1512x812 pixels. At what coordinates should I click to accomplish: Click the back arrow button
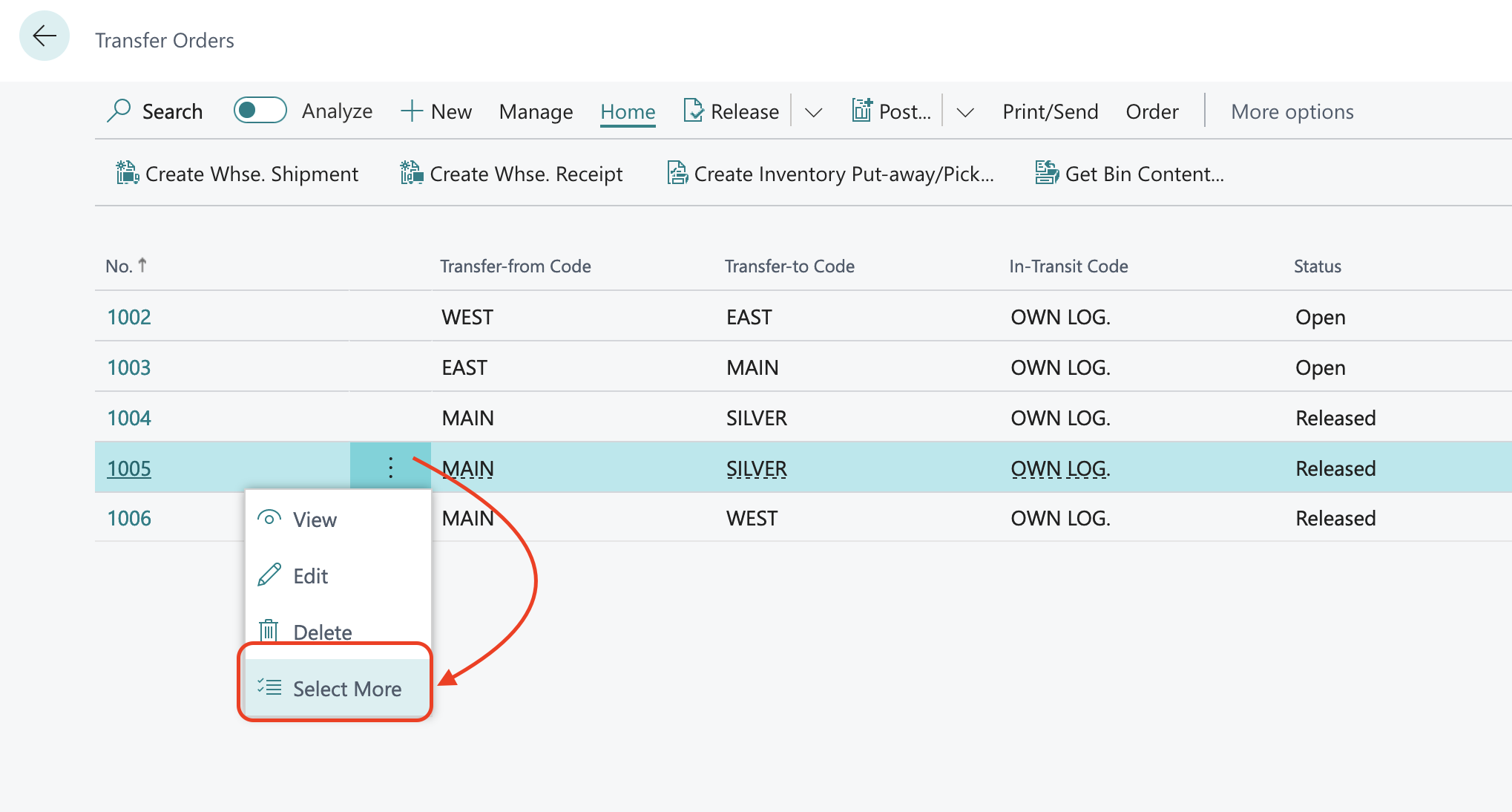(45, 36)
